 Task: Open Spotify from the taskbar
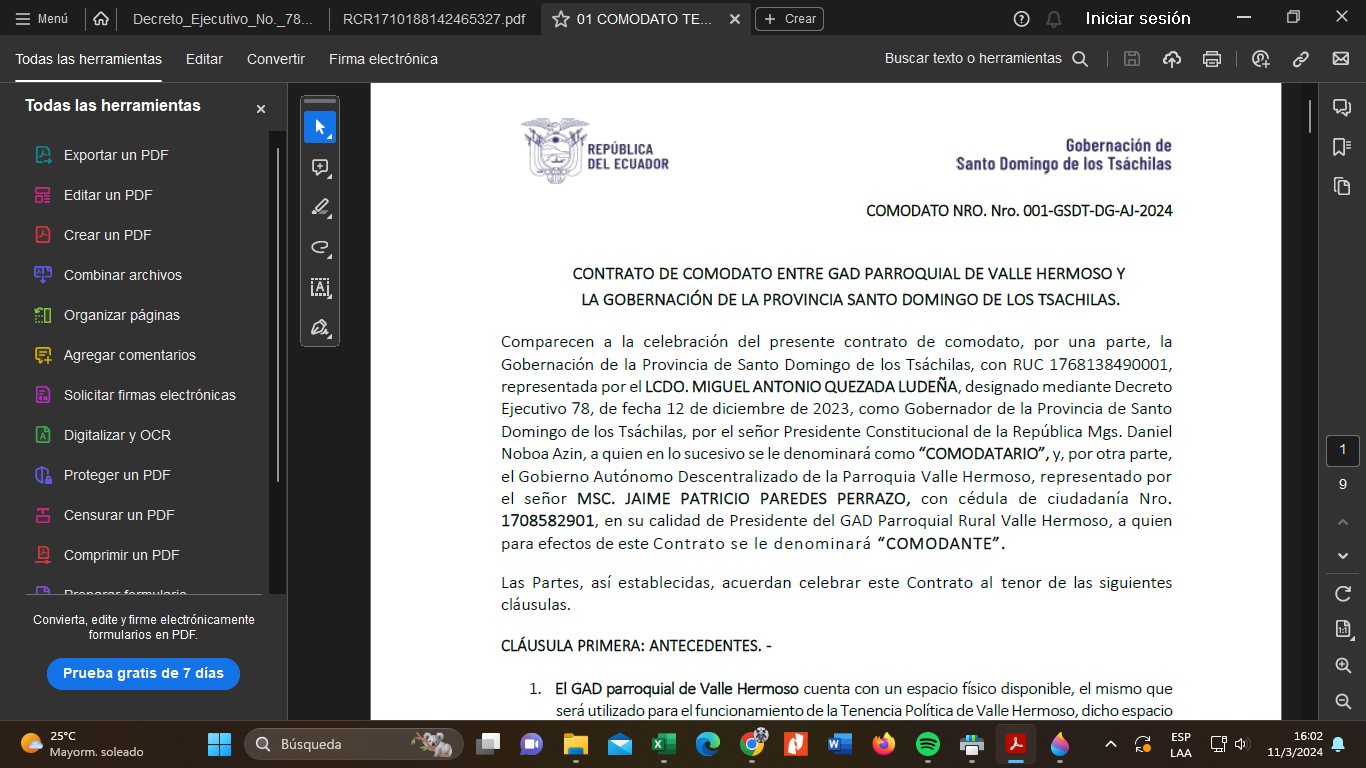[928, 744]
